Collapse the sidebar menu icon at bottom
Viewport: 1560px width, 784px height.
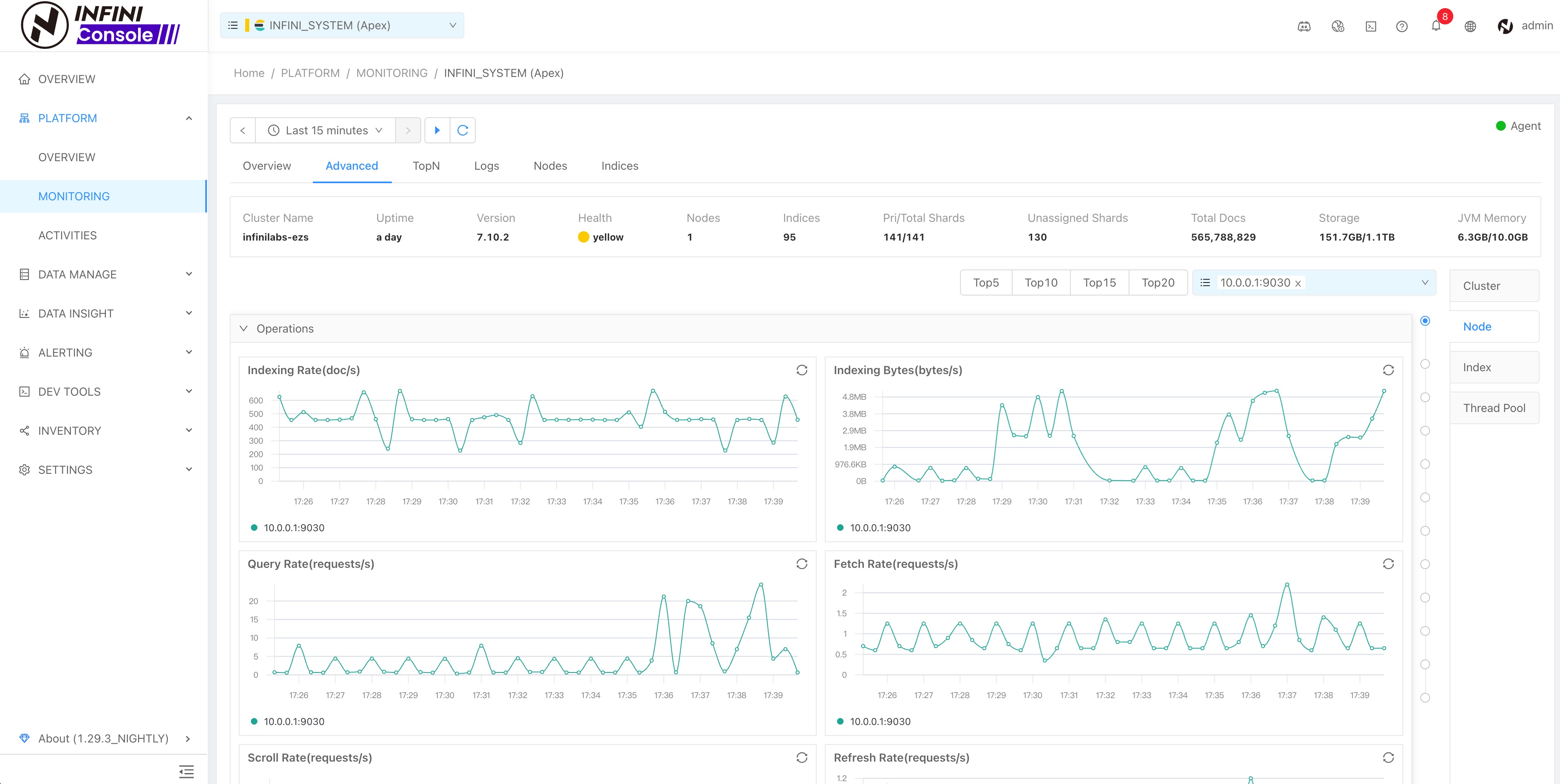[186, 771]
